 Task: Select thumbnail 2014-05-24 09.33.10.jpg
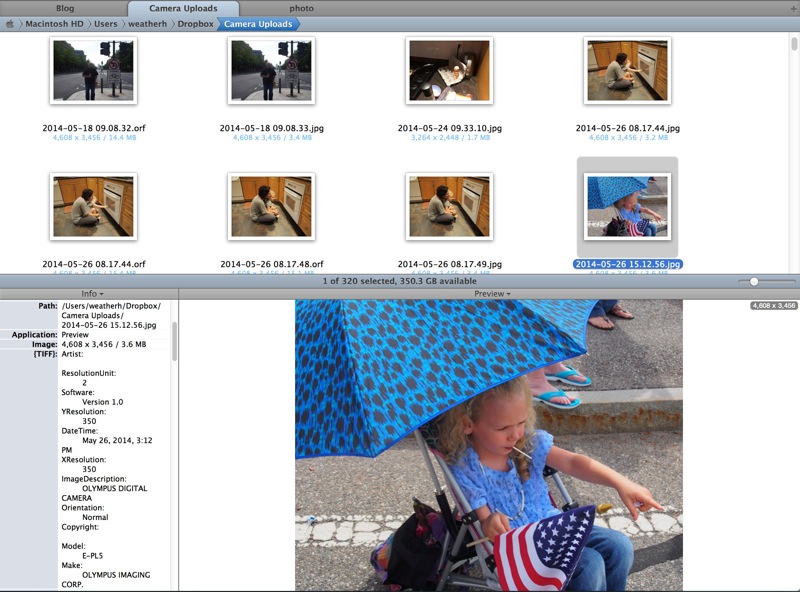pos(449,70)
